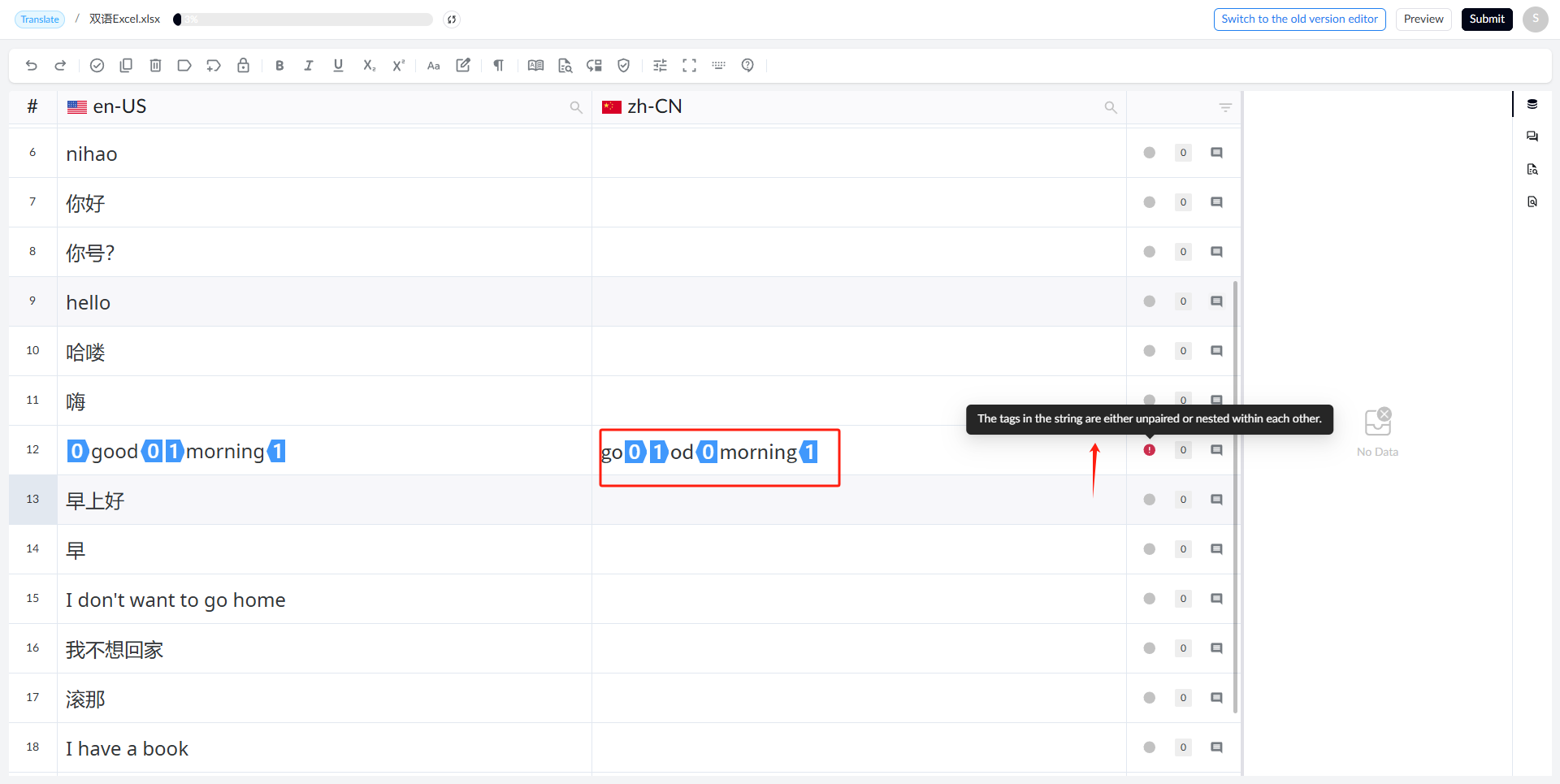Toggle status circle for row 15
The image size is (1560, 784).
(1150, 599)
